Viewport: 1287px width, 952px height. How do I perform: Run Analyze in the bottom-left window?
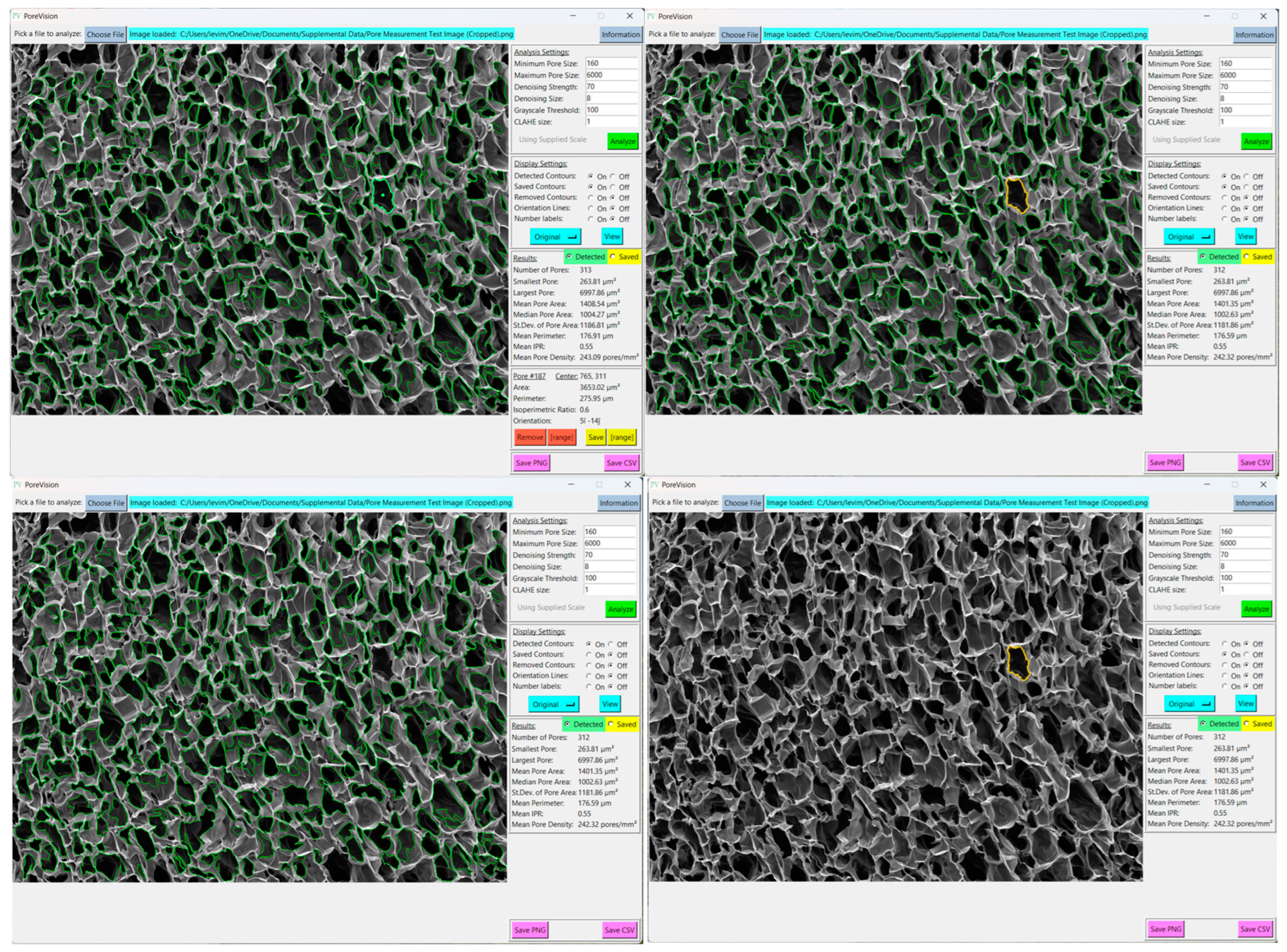click(x=620, y=609)
